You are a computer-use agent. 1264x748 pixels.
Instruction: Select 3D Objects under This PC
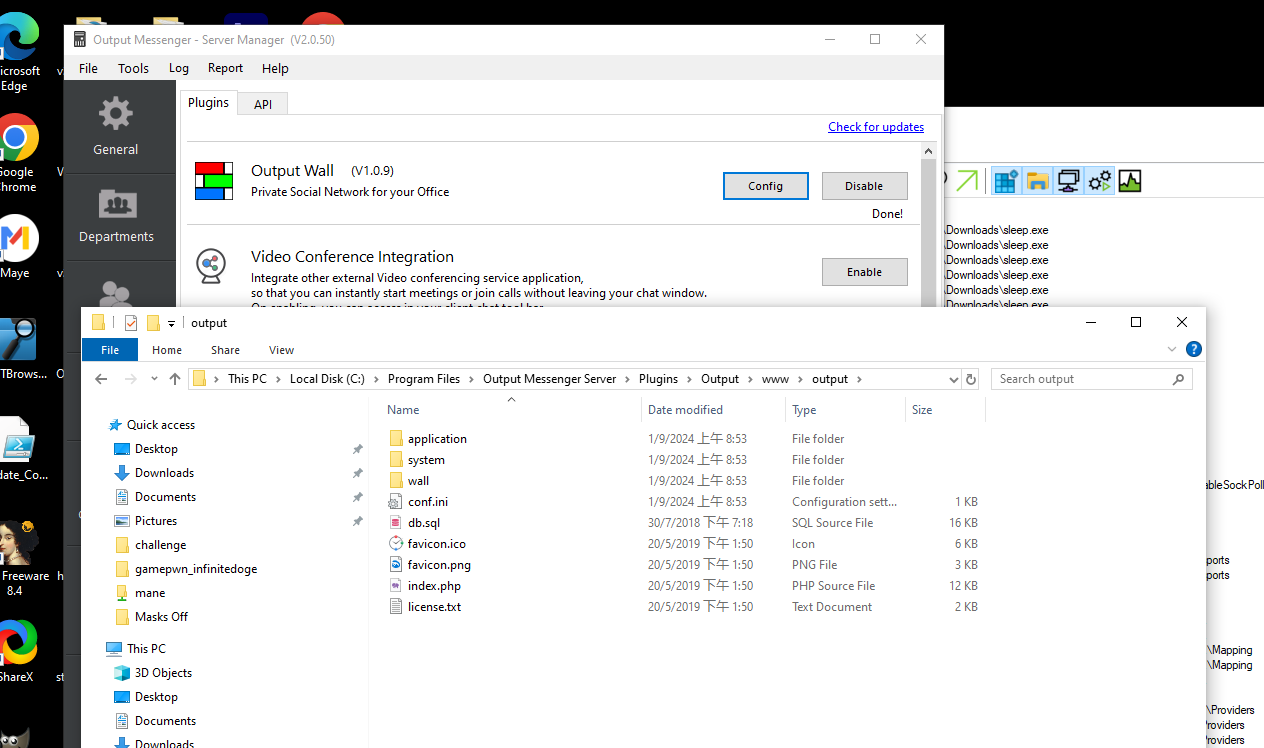click(x=163, y=673)
